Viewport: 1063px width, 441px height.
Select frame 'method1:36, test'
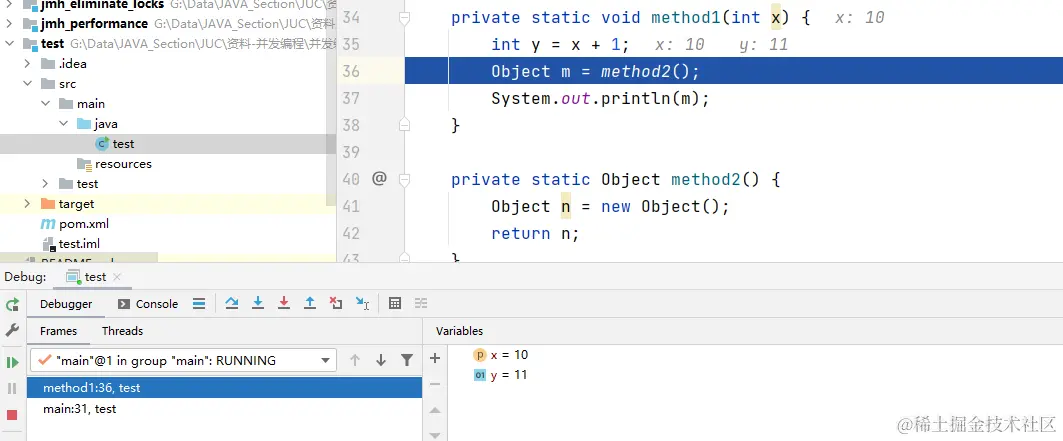coord(224,388)
